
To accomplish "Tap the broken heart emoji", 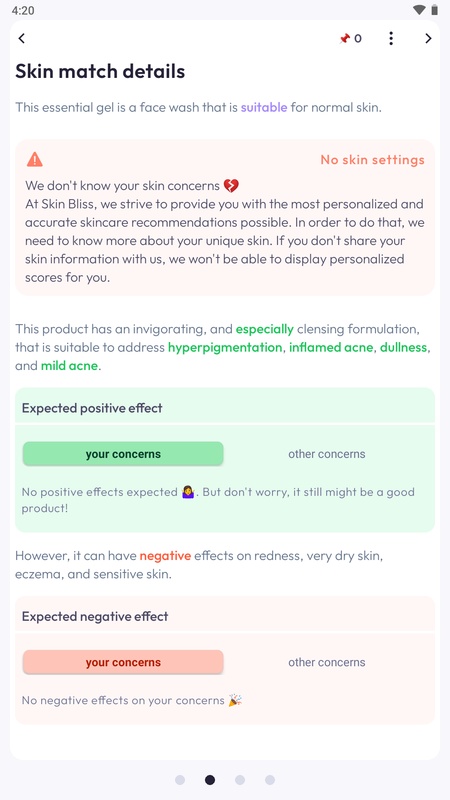I will 231,185.
